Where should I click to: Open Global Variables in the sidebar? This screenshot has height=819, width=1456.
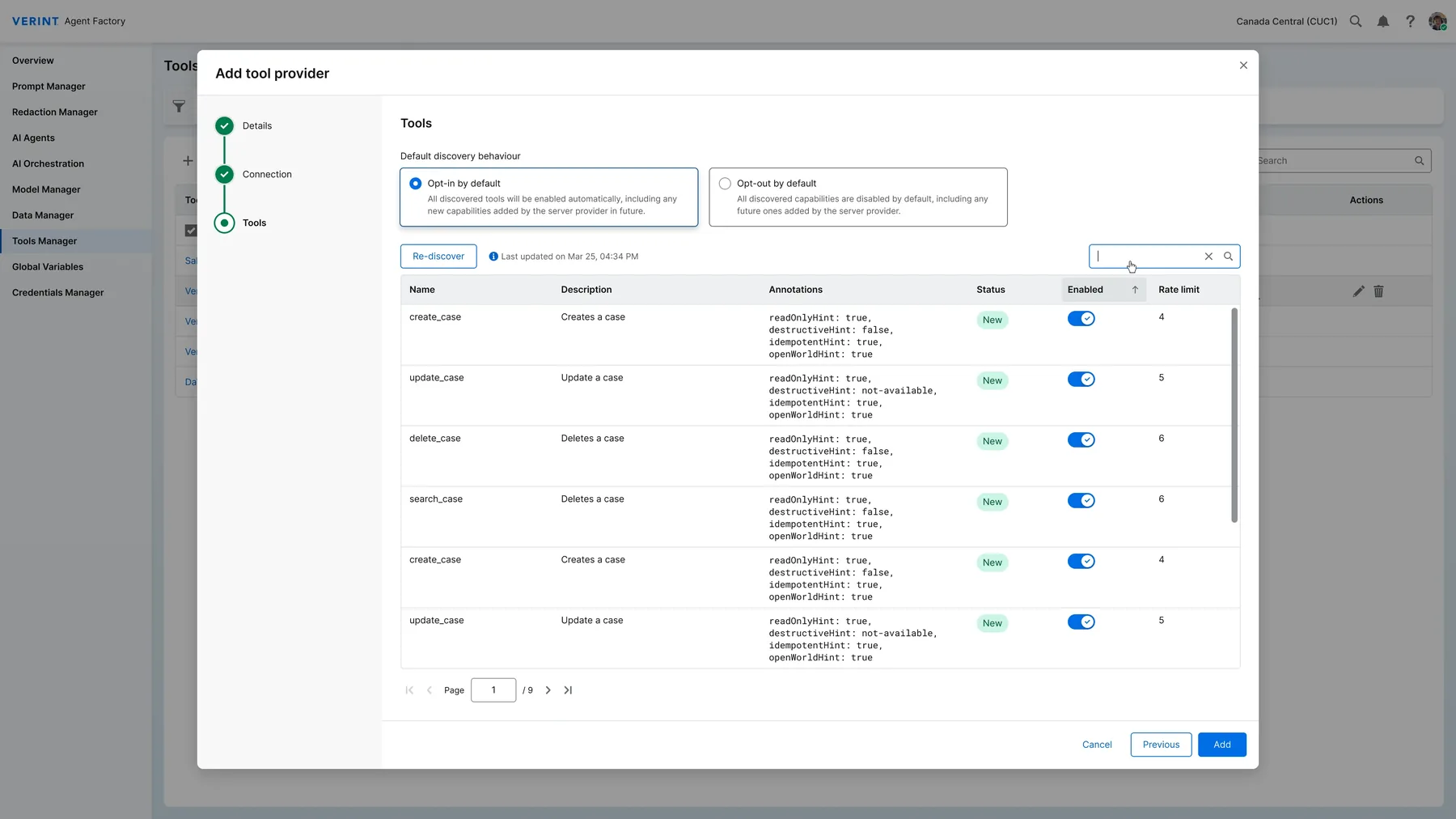48,267
